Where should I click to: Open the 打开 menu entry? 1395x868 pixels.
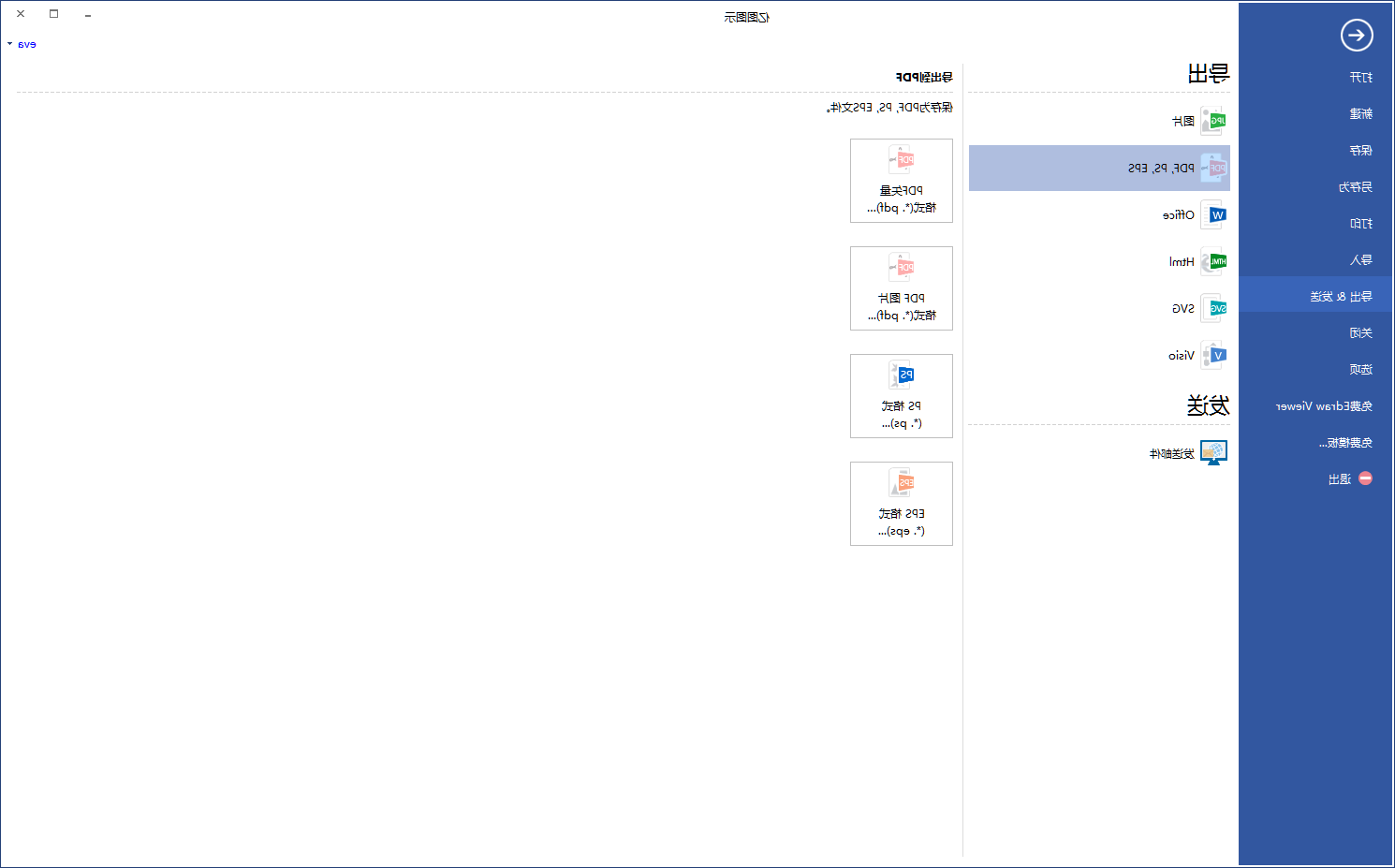(1361, 77)
